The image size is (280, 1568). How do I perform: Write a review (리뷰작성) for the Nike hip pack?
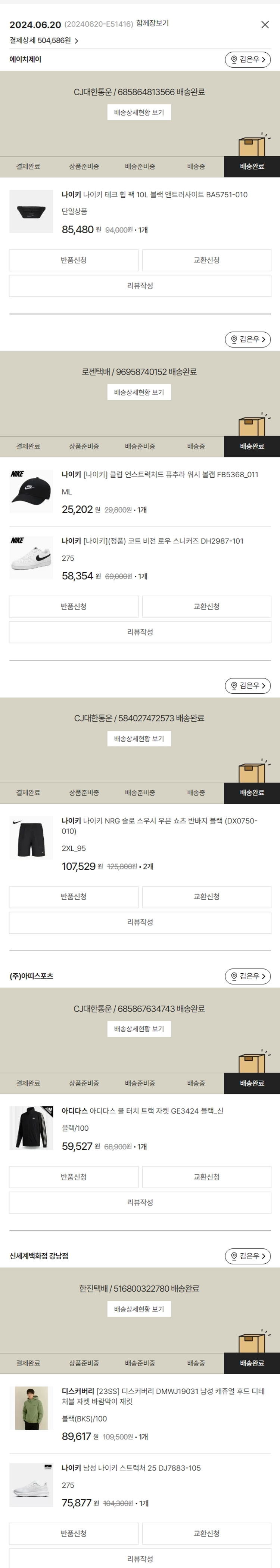click(x=140, y=286)
